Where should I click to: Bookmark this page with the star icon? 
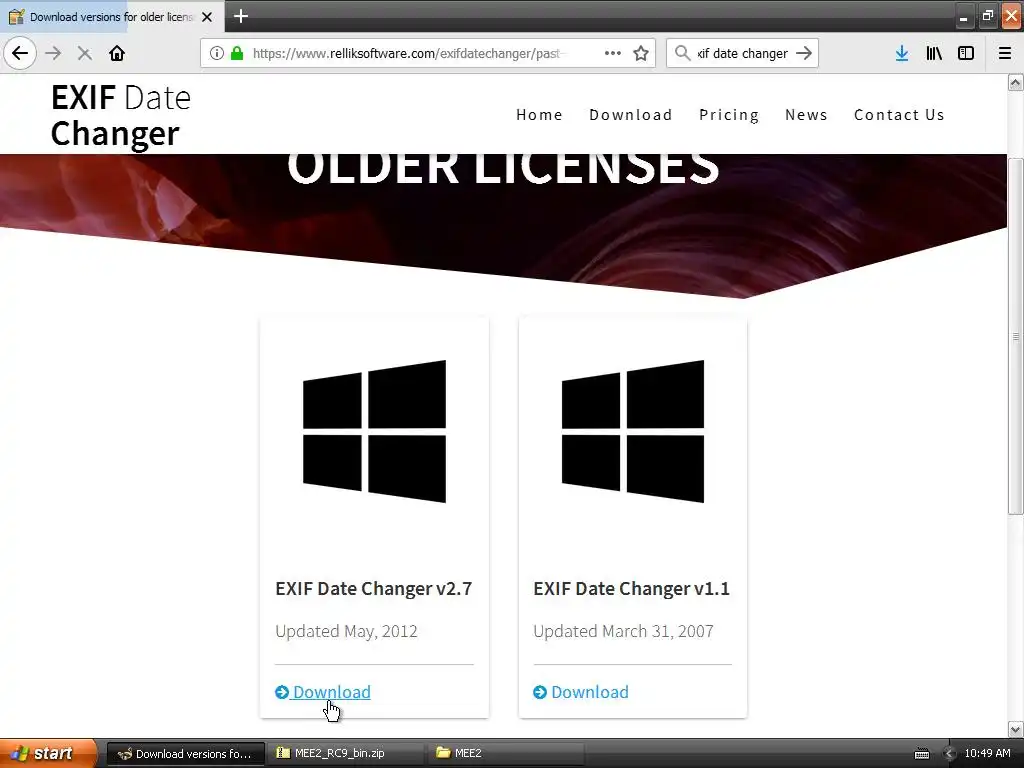[641, 53]
